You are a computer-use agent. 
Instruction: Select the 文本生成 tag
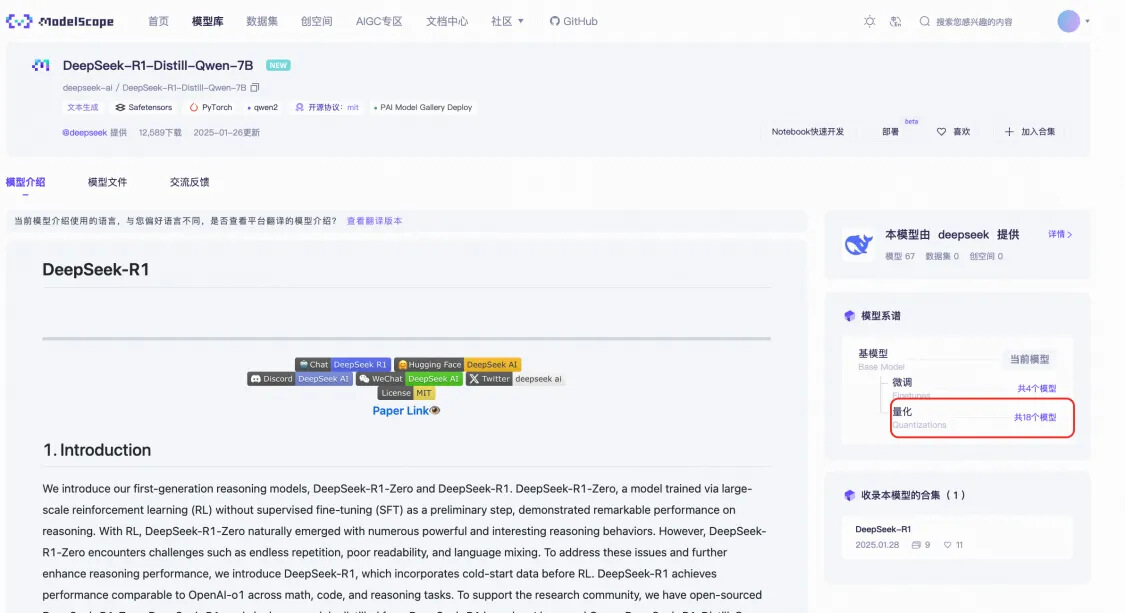click(x=83, y=108)
